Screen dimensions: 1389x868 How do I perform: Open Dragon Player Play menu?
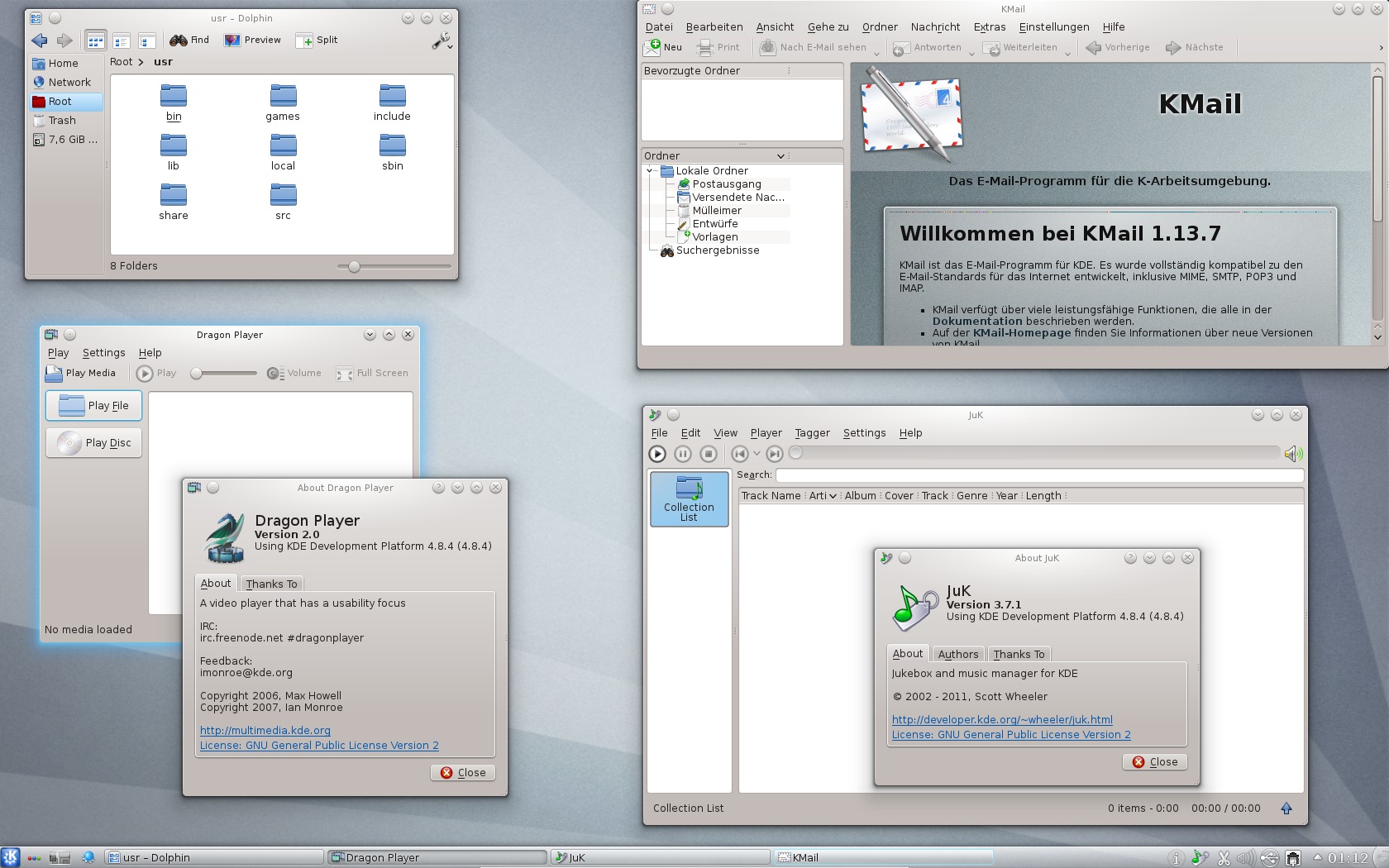pos(58,353)
